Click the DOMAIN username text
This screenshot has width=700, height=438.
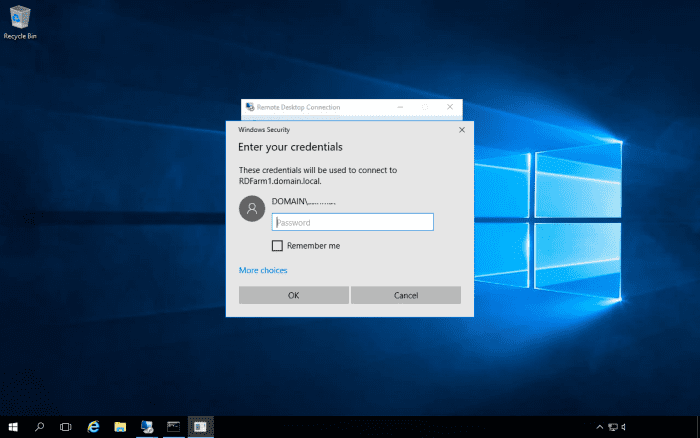304,201
